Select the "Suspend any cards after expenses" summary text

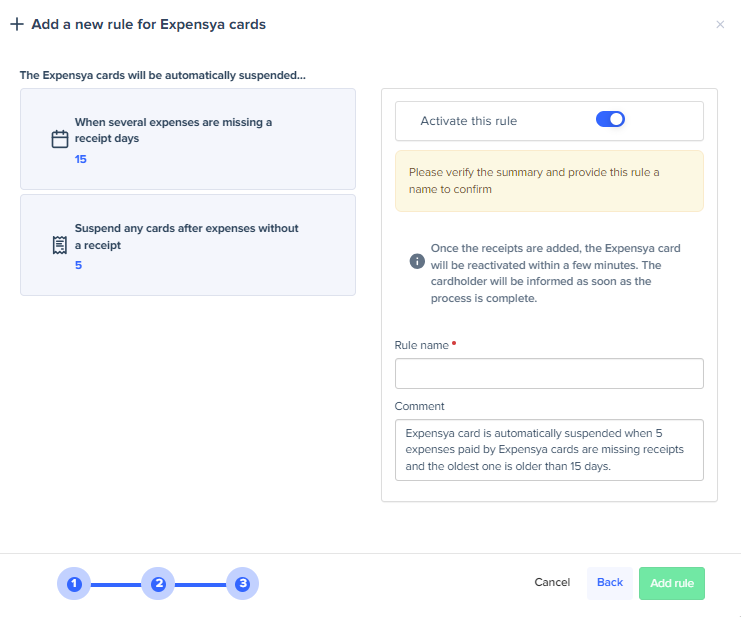(186, 236)
